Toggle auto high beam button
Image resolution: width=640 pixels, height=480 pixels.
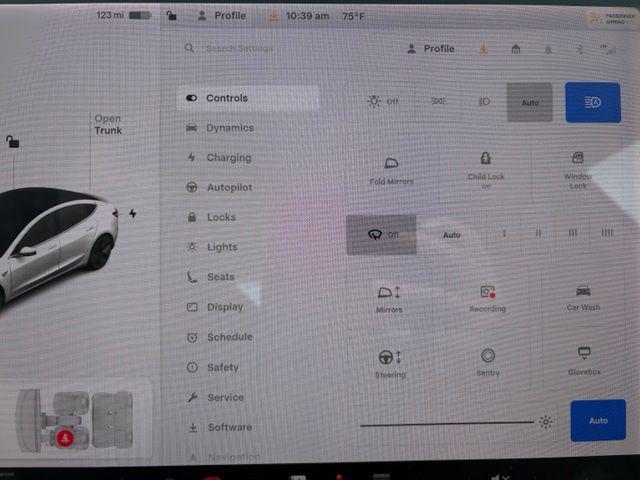(593, 102)
